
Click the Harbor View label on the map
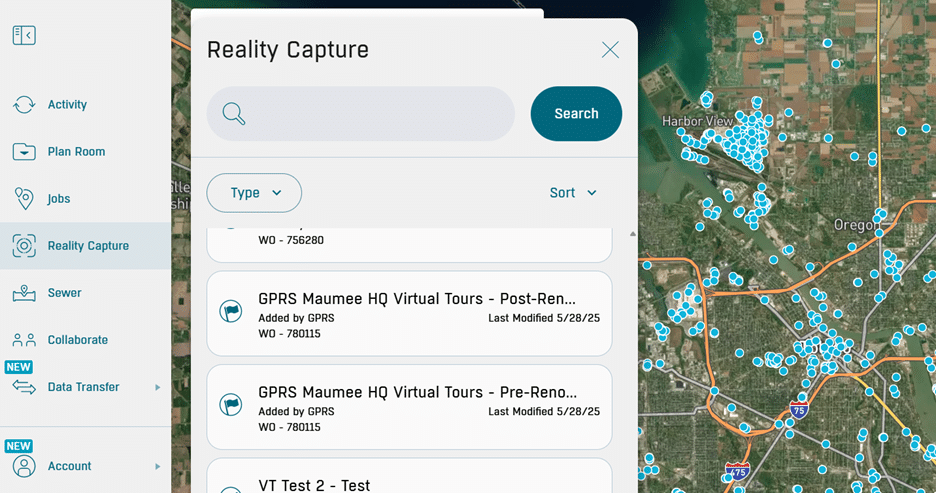pos(697,121)
